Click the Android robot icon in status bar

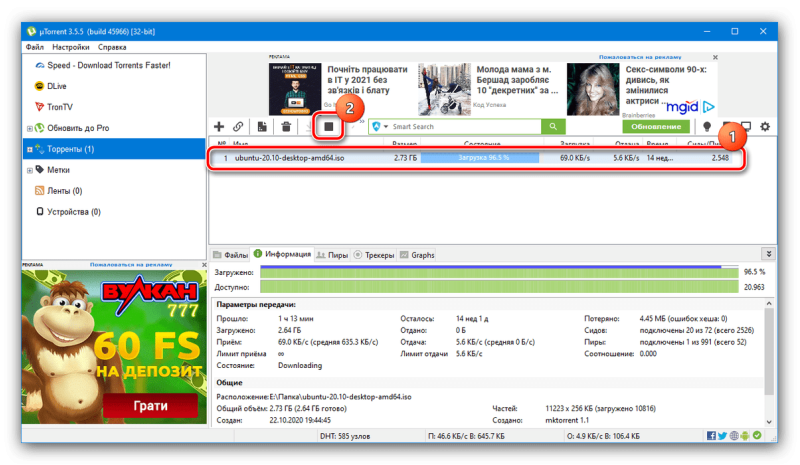pos(745,435)
